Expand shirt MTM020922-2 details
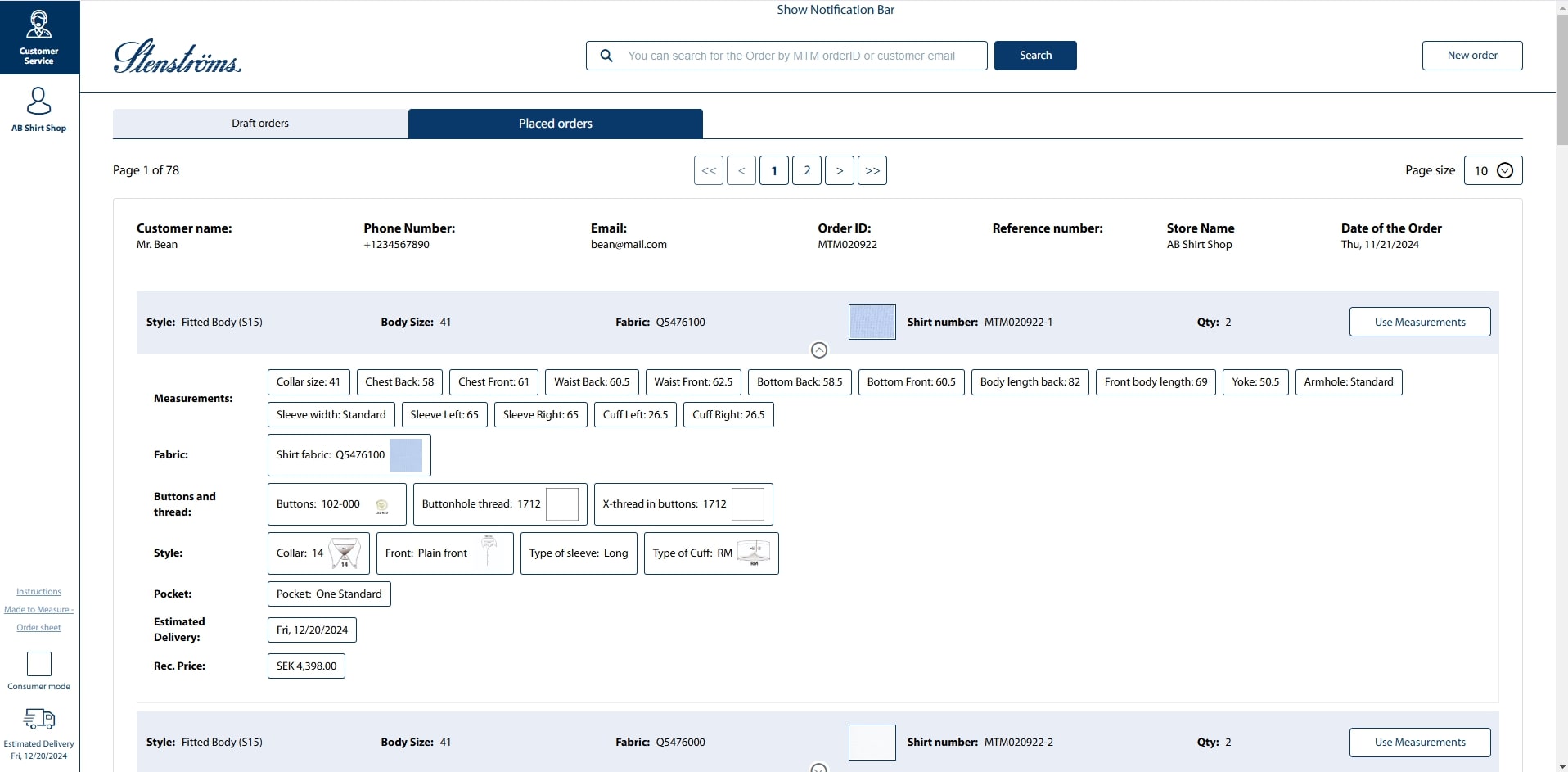The width and height of the screenshot is (1568, 772). [818, 768]
